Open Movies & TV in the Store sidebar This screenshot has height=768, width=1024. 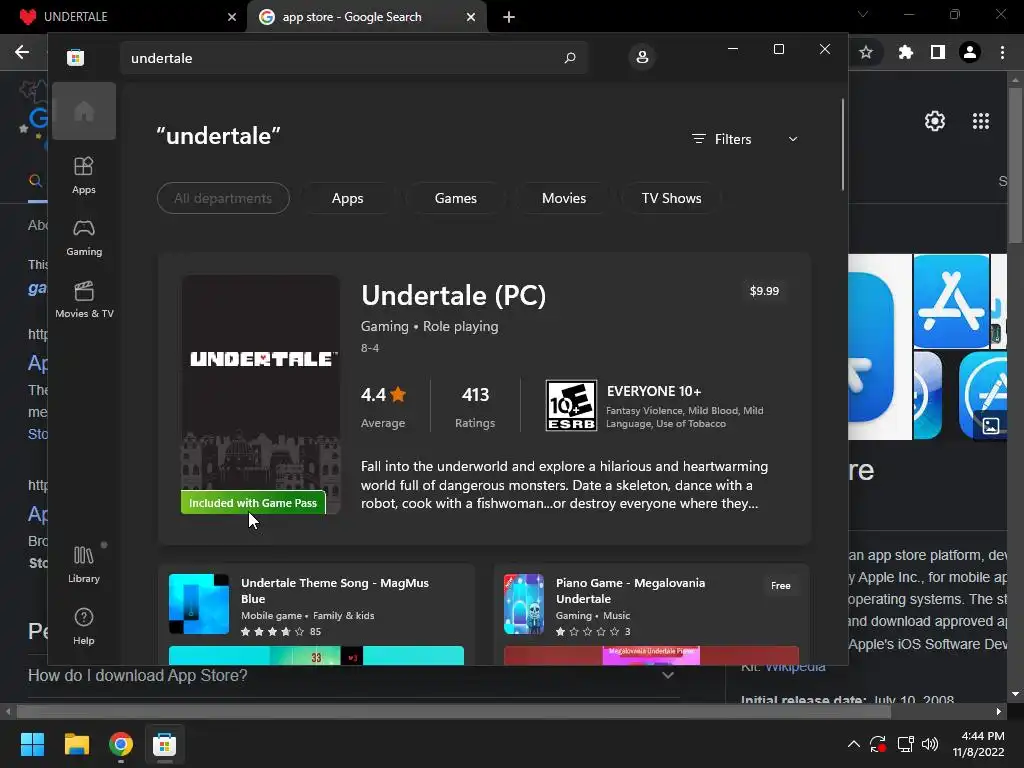(84, 299)
